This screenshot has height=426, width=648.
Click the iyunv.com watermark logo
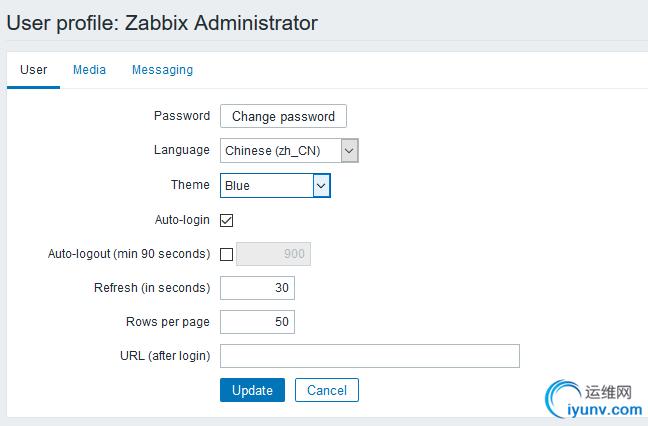[593, 399]
